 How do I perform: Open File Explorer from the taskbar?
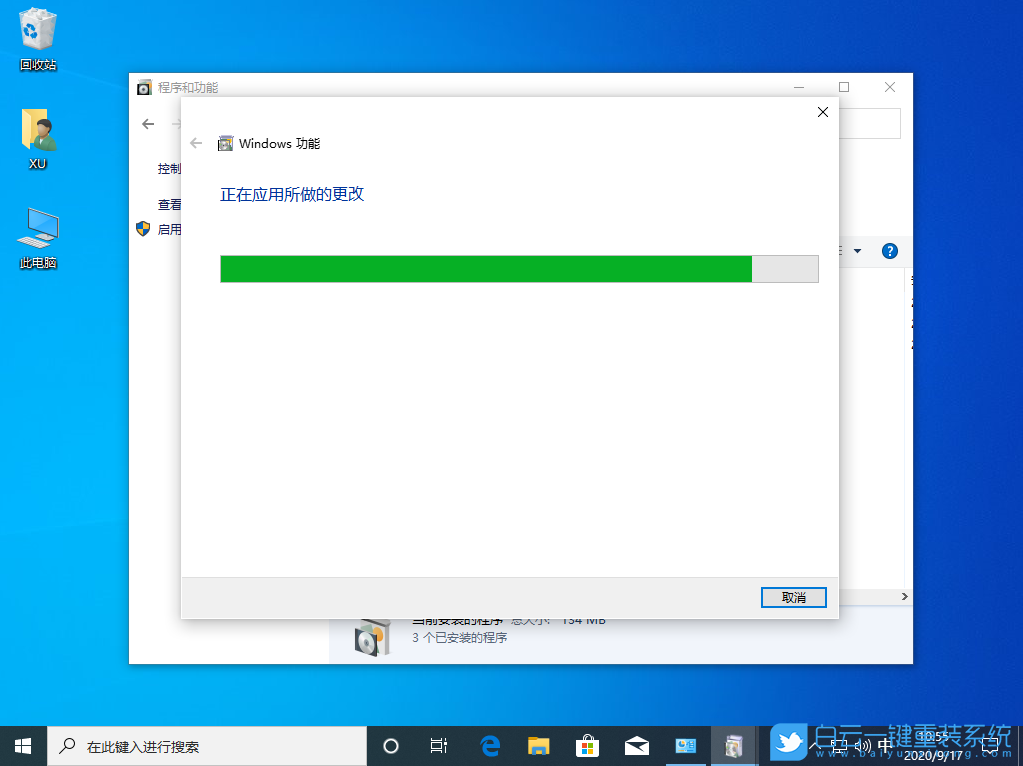[538, 745]
